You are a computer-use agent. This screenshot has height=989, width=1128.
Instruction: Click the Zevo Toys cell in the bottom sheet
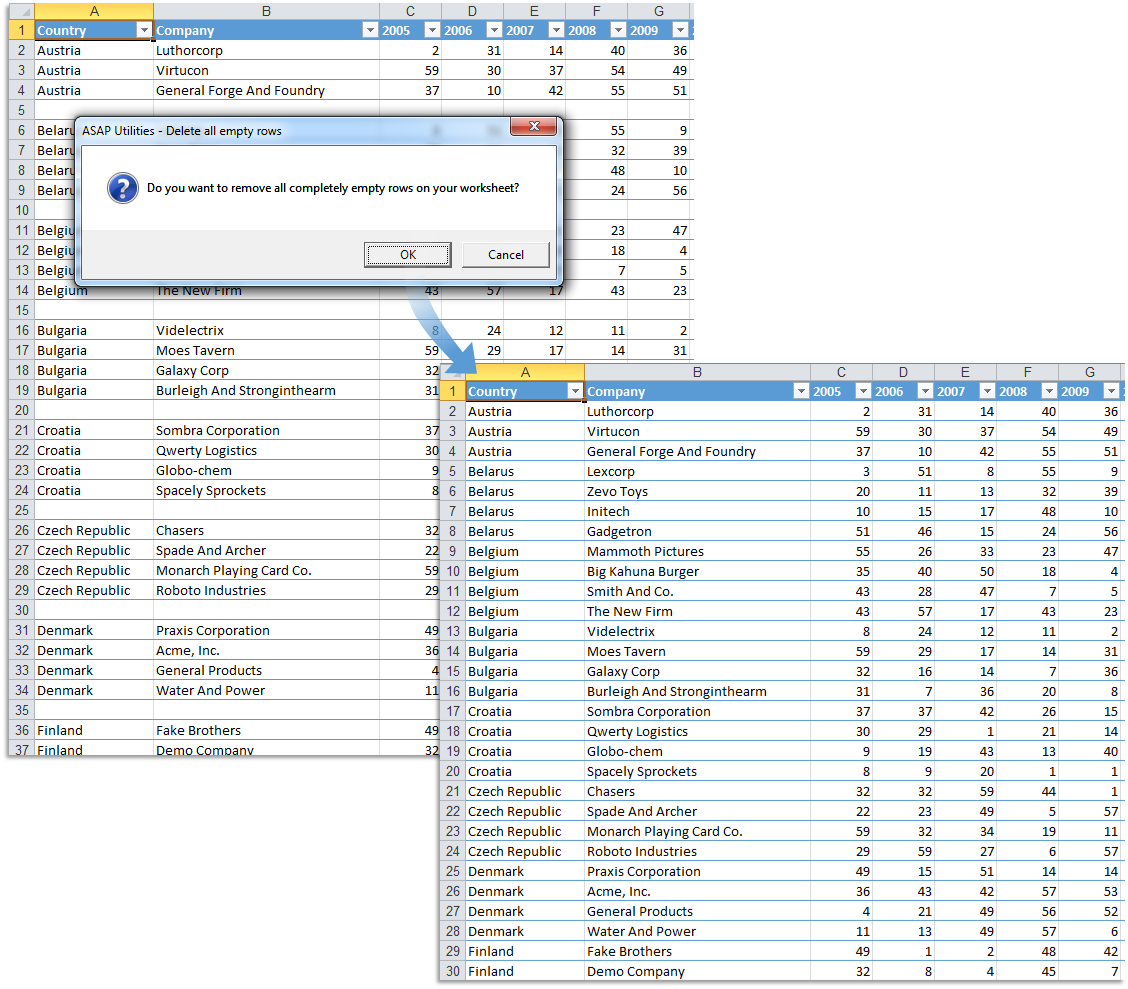[697, 491]
